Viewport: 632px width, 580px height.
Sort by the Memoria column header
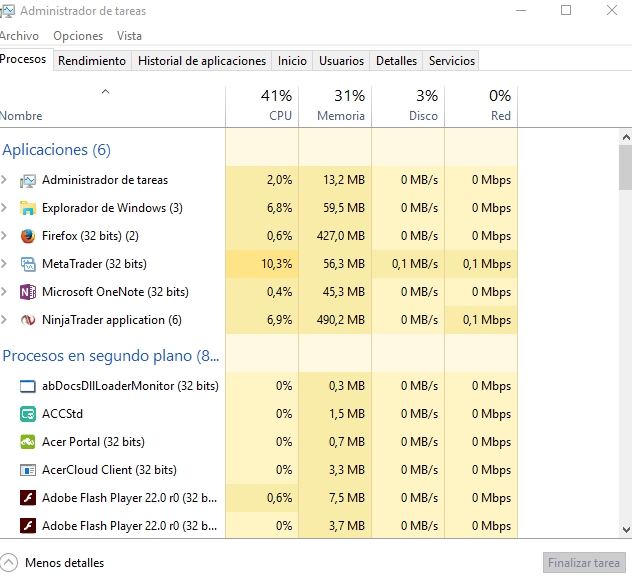335,106
